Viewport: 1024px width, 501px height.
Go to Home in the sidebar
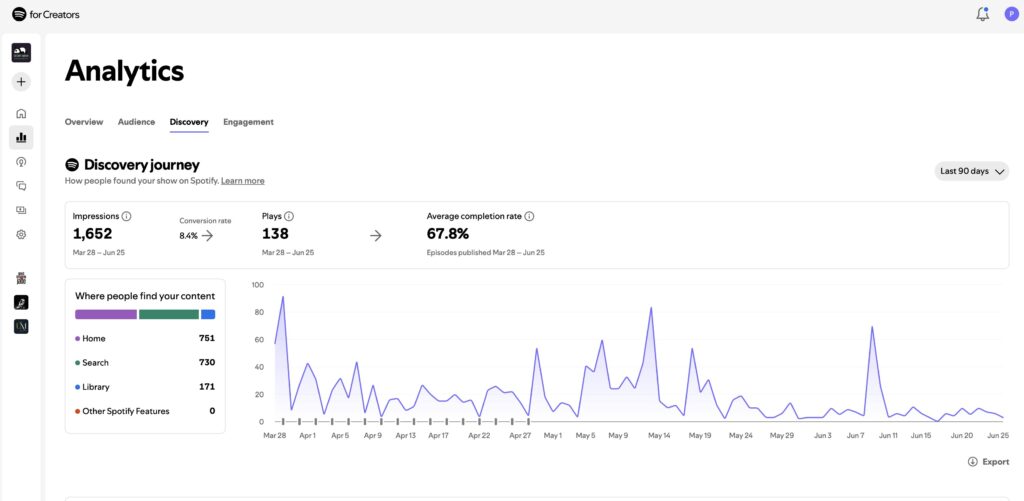pos(21,113)
